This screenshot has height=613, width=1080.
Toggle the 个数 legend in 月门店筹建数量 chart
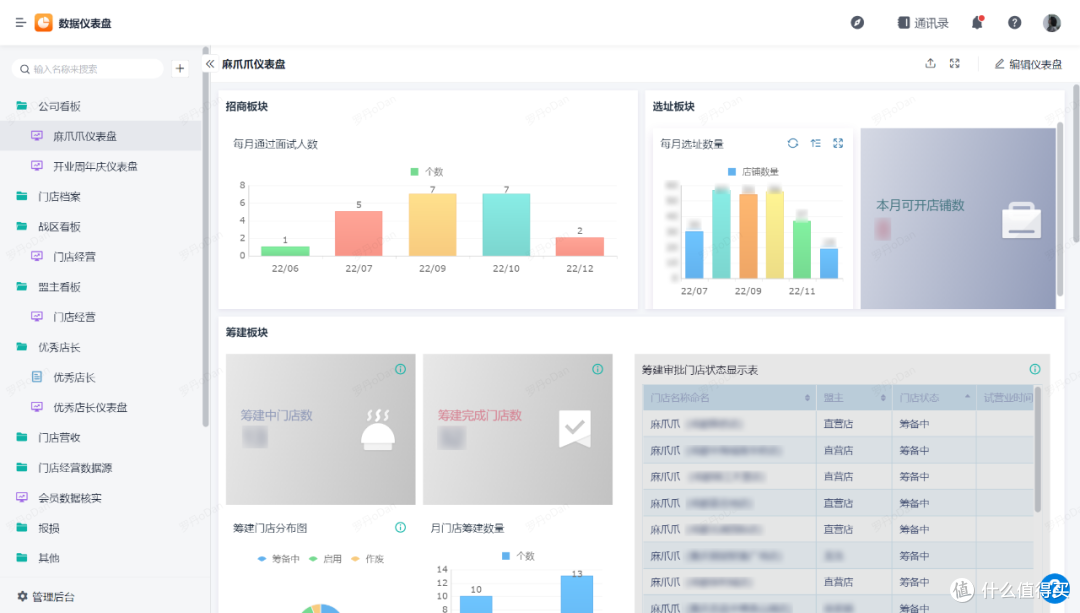(x=518, y=556)
